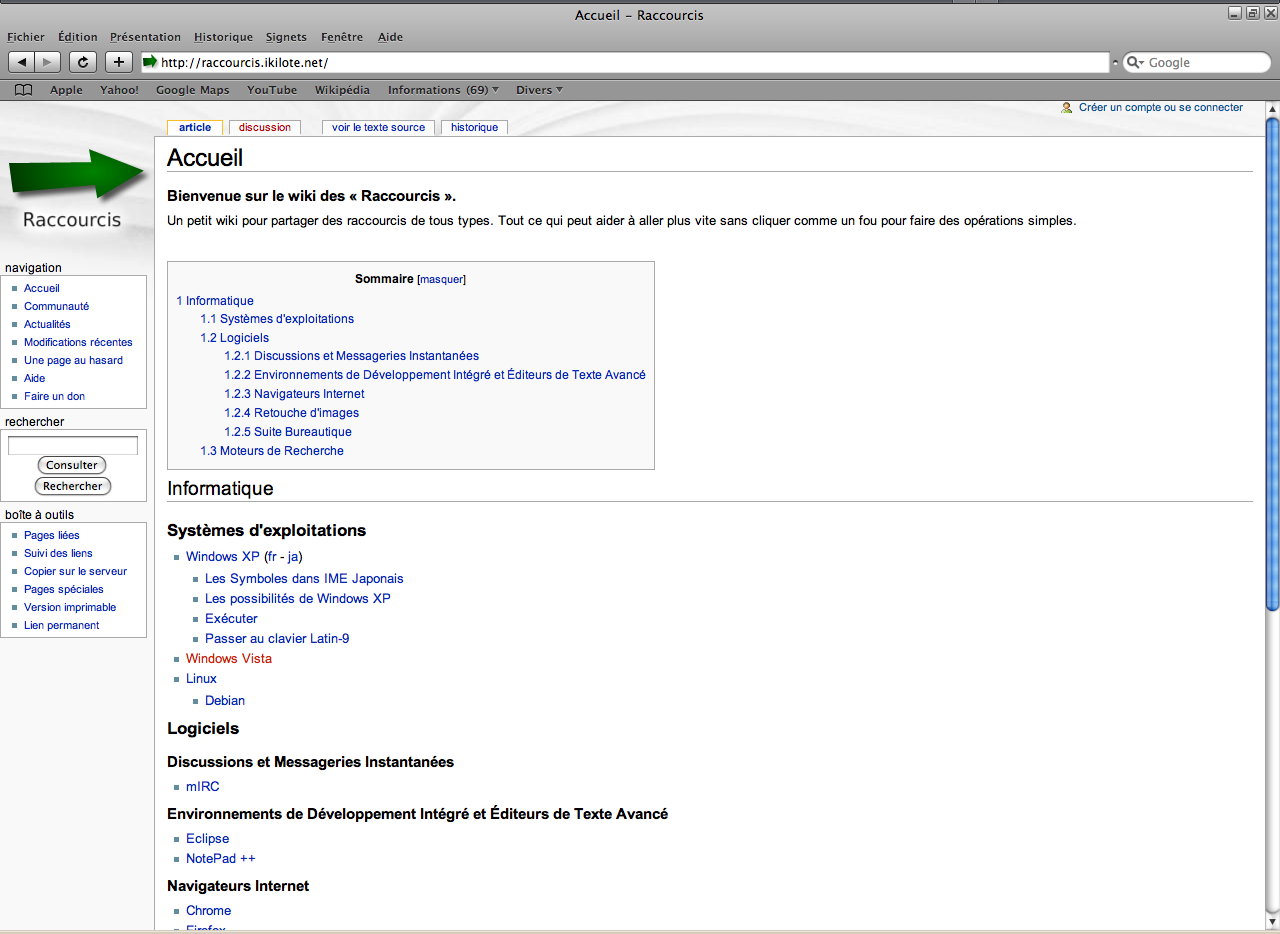Hide the Sommaire with masquer link
This screenshot has width=1280, height=934.
pos(441,280)
